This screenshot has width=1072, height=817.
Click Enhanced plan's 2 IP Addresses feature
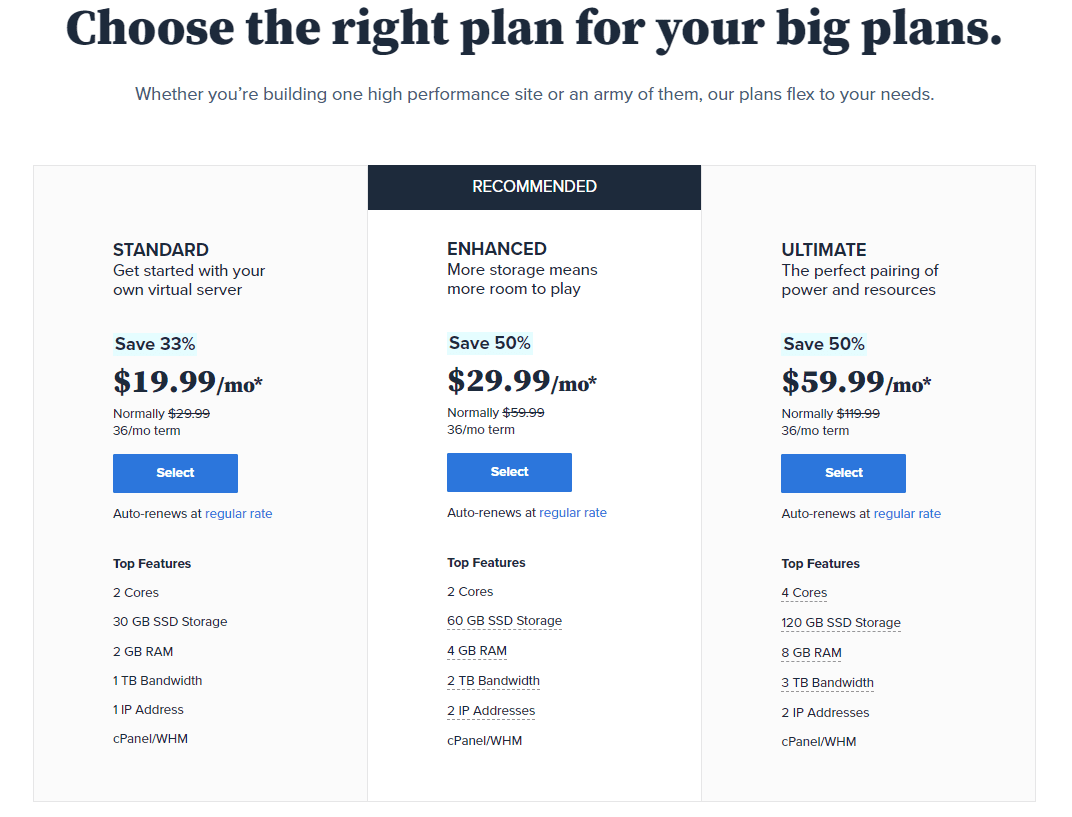pos(491,711)
